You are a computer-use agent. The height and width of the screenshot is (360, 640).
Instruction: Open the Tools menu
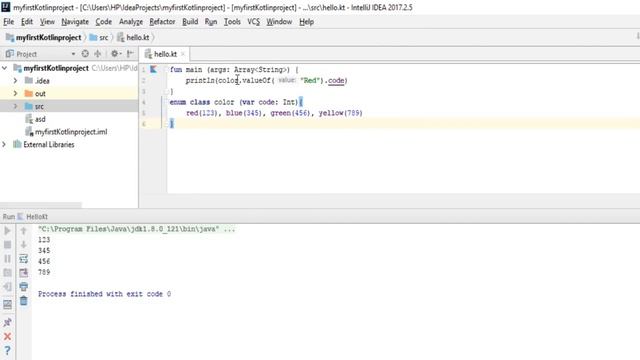coord(232,22)
